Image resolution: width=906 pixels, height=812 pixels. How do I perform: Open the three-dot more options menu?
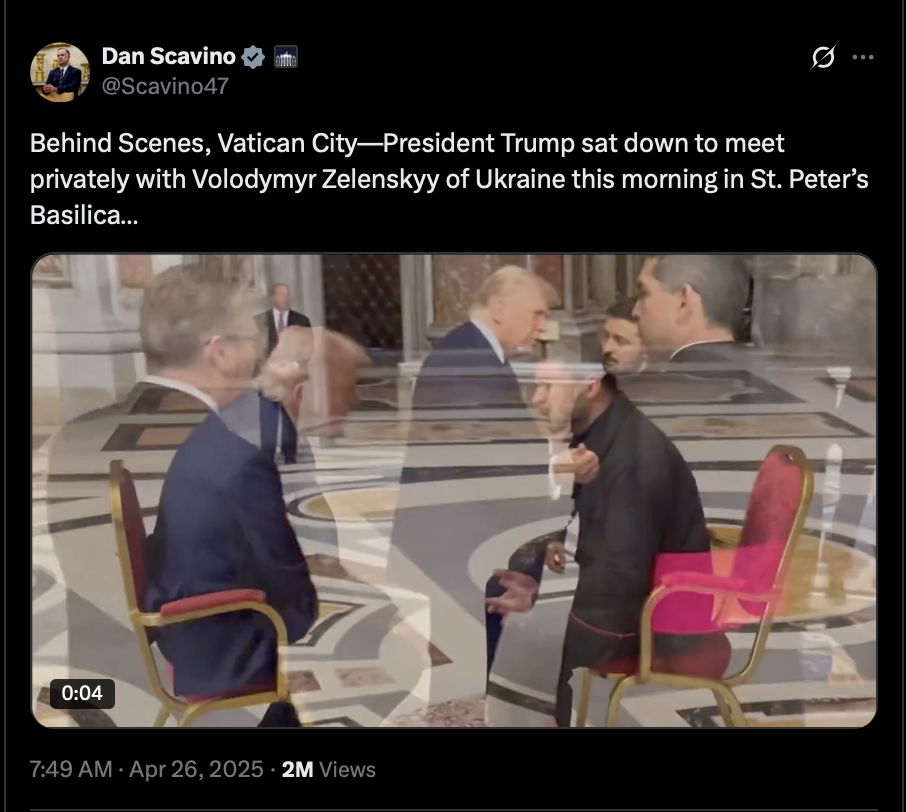coord(863,57)
